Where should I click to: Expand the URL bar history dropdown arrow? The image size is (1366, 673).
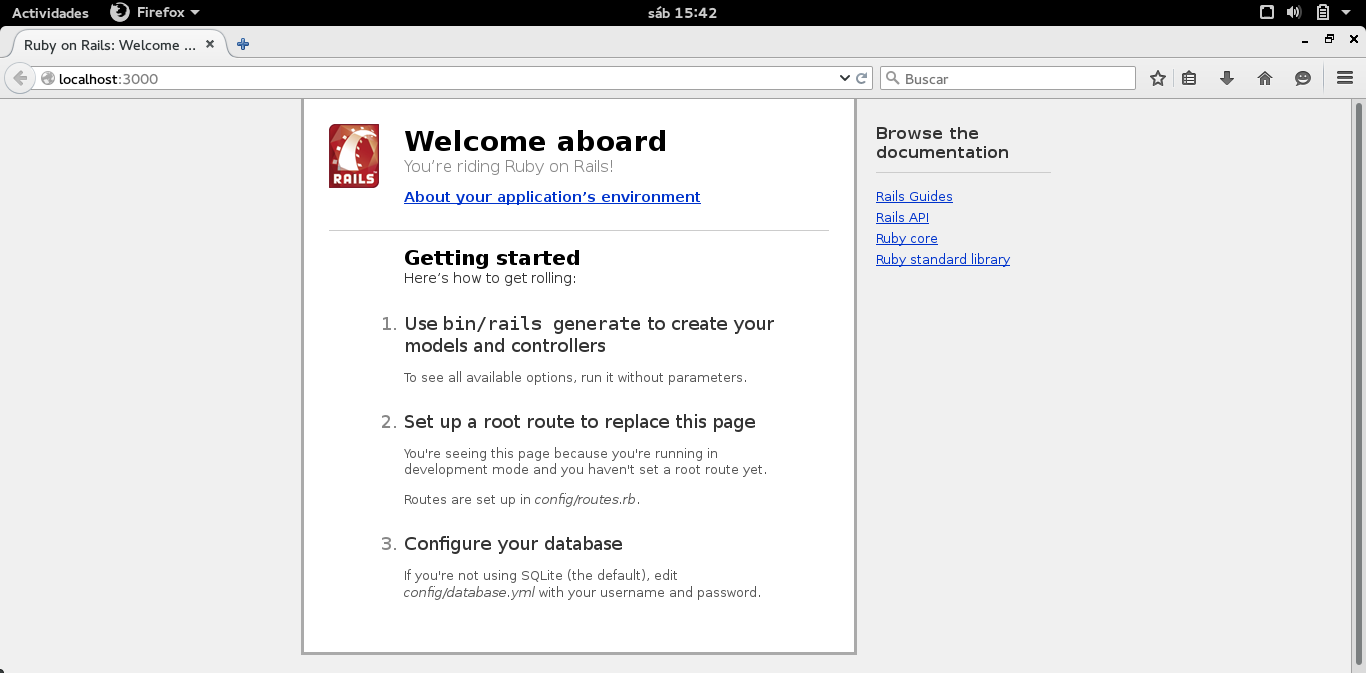[x=845, y=78]
